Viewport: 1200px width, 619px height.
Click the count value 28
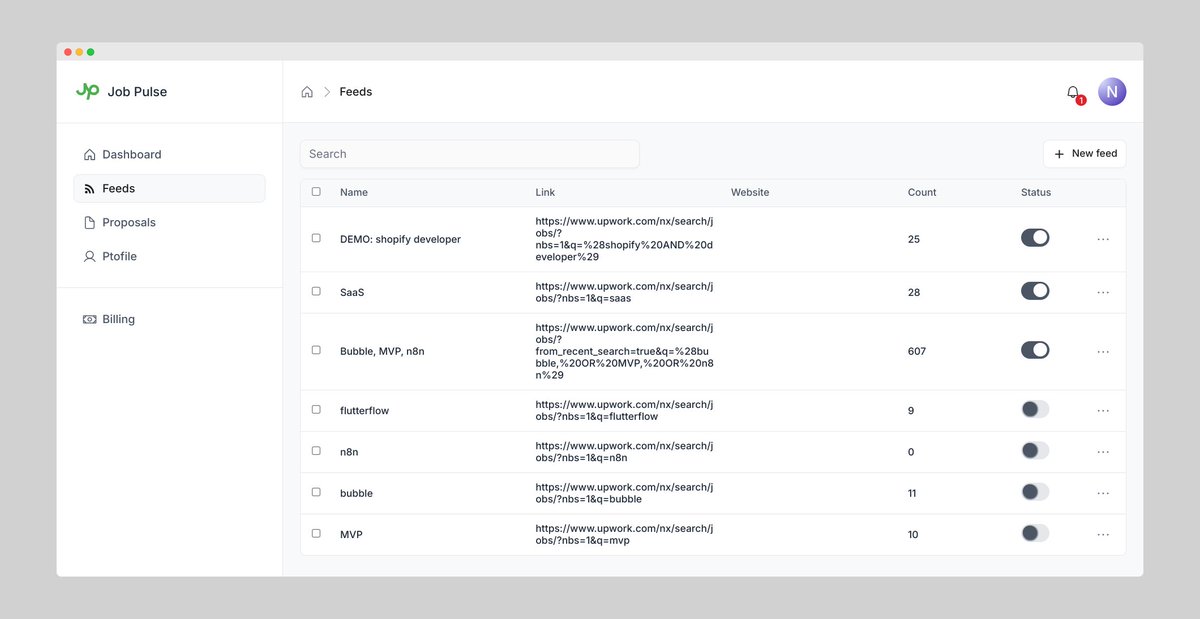click(914, 293)
